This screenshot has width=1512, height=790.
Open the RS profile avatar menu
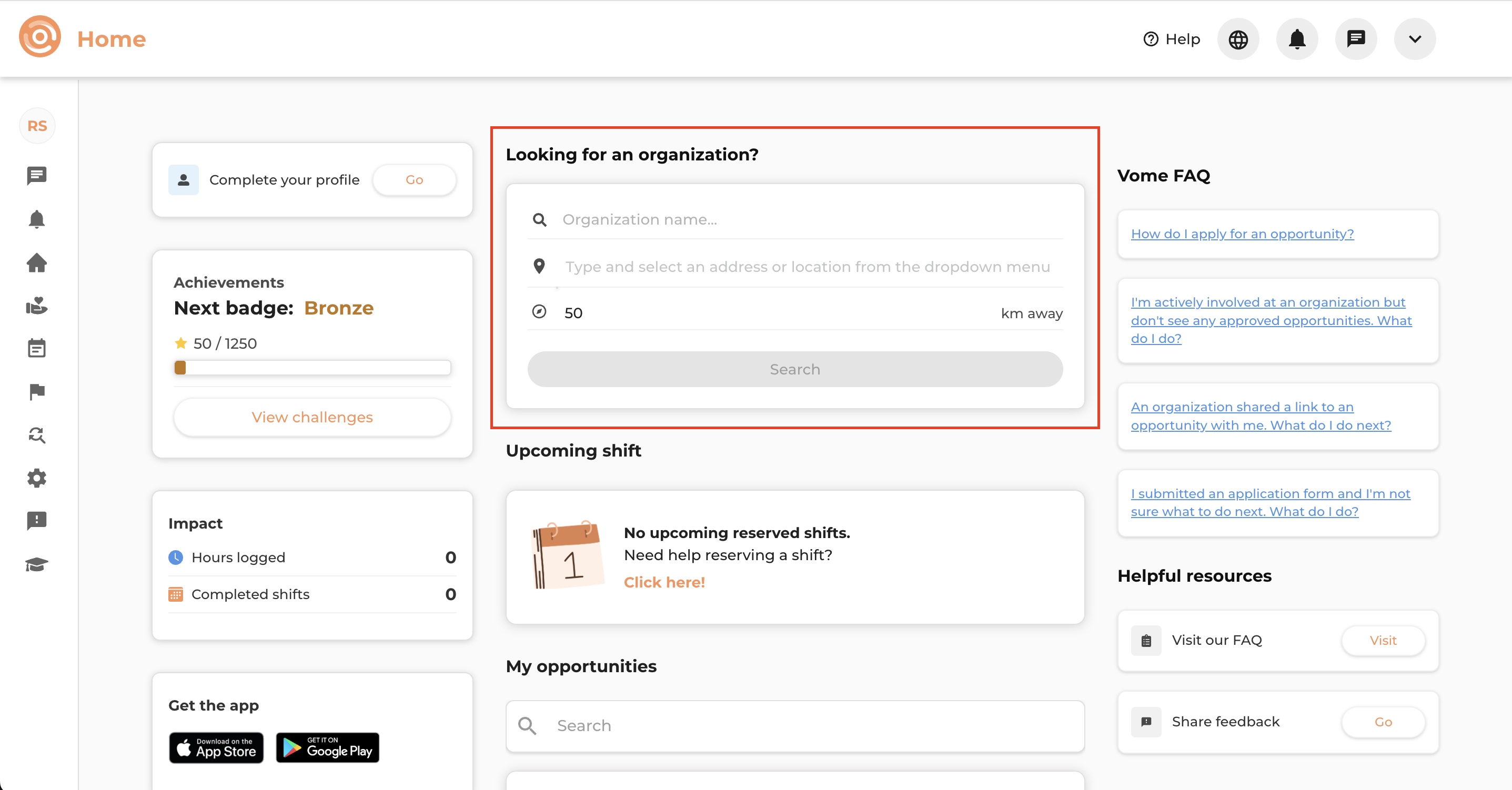tap(37, 126)
